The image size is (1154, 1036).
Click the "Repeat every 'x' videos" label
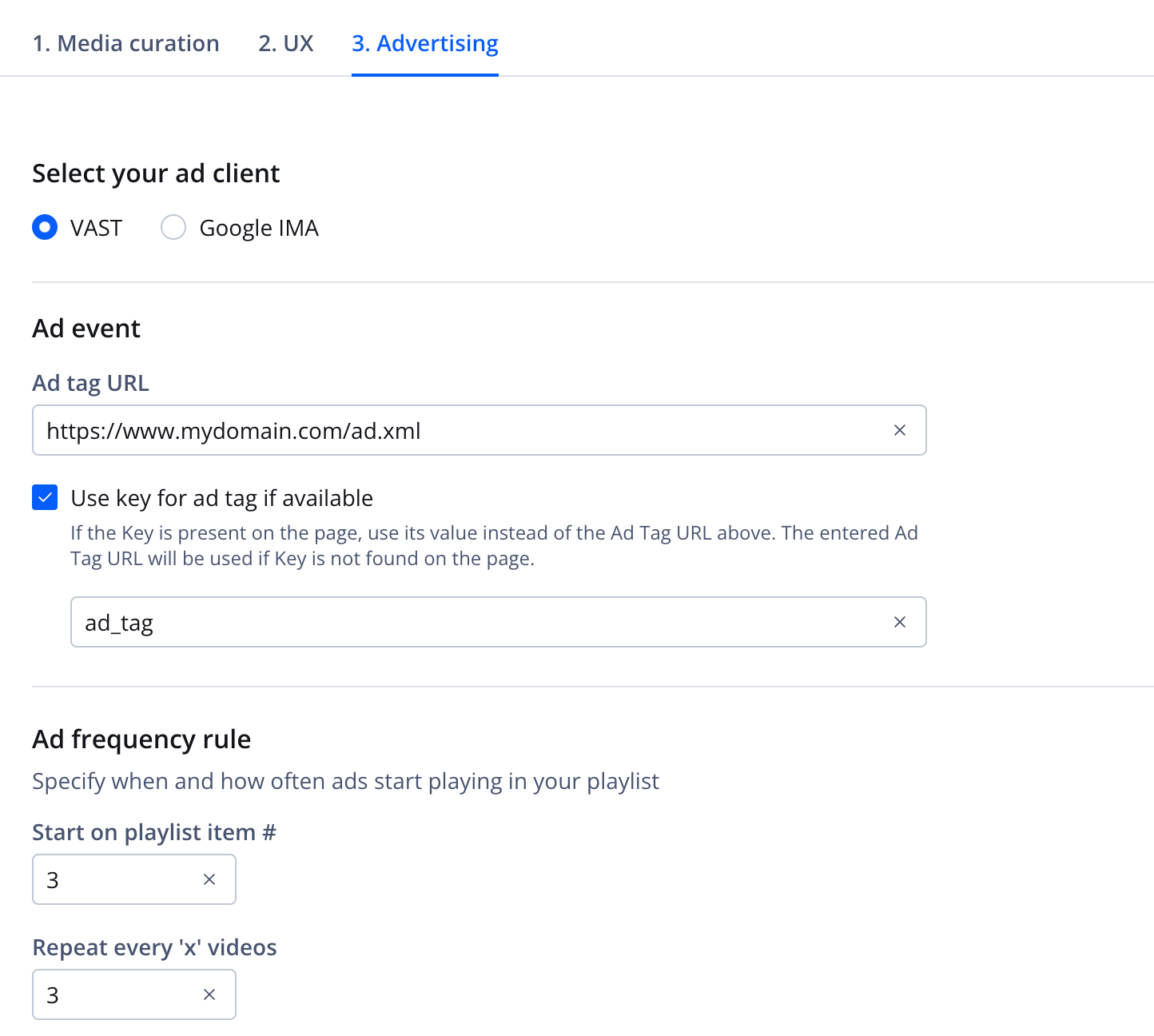[154, 947]
